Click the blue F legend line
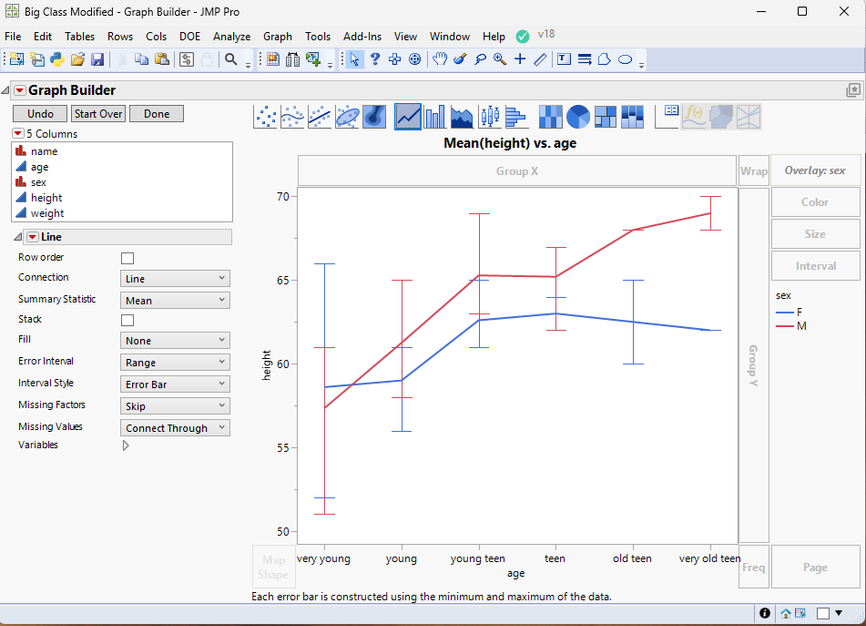This screenshot has width=866, height=626. tap(785, 312)
